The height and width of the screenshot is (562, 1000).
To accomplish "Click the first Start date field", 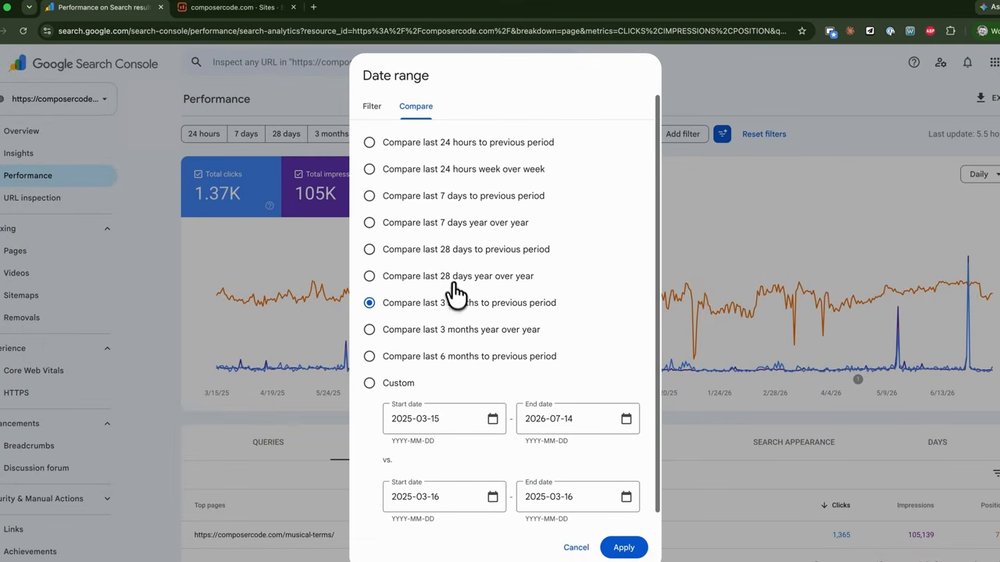I will 444,418.
